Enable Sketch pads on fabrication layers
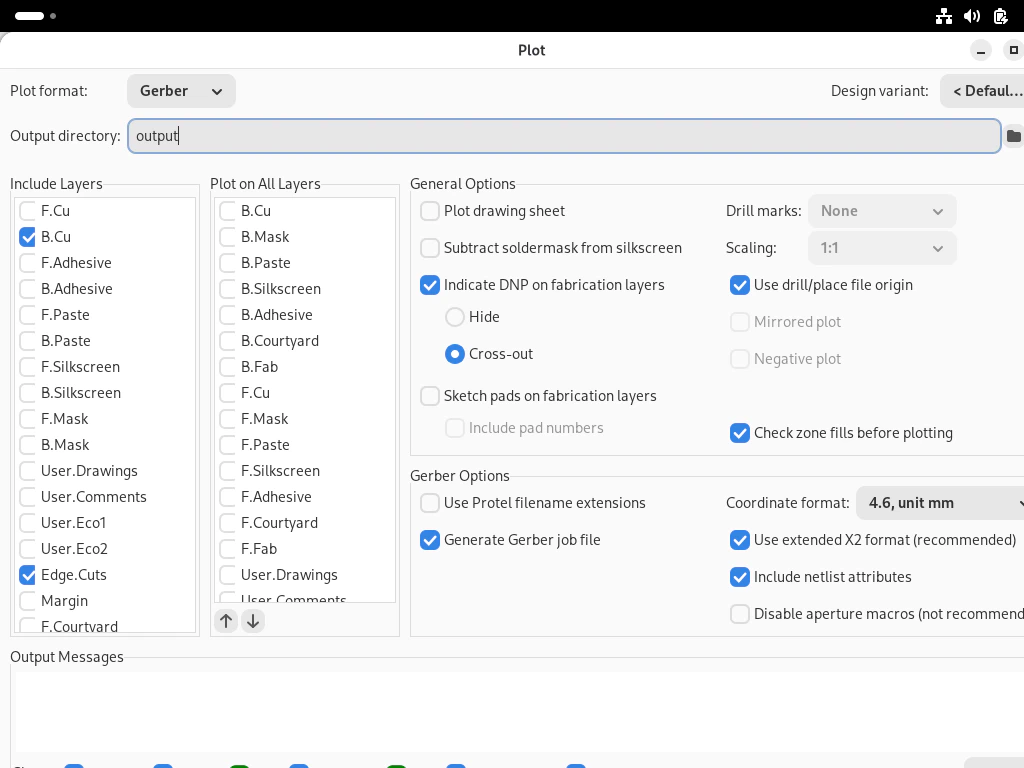Screen dimensions: 1024x768 tap(430, 396)
